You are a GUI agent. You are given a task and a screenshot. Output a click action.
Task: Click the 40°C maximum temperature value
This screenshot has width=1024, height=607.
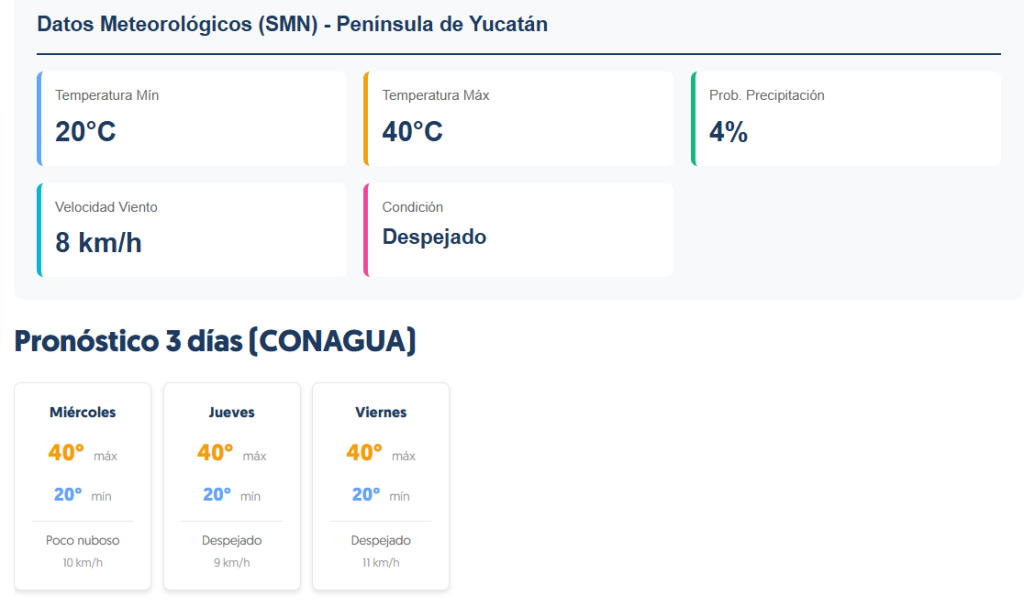[412, 132]
